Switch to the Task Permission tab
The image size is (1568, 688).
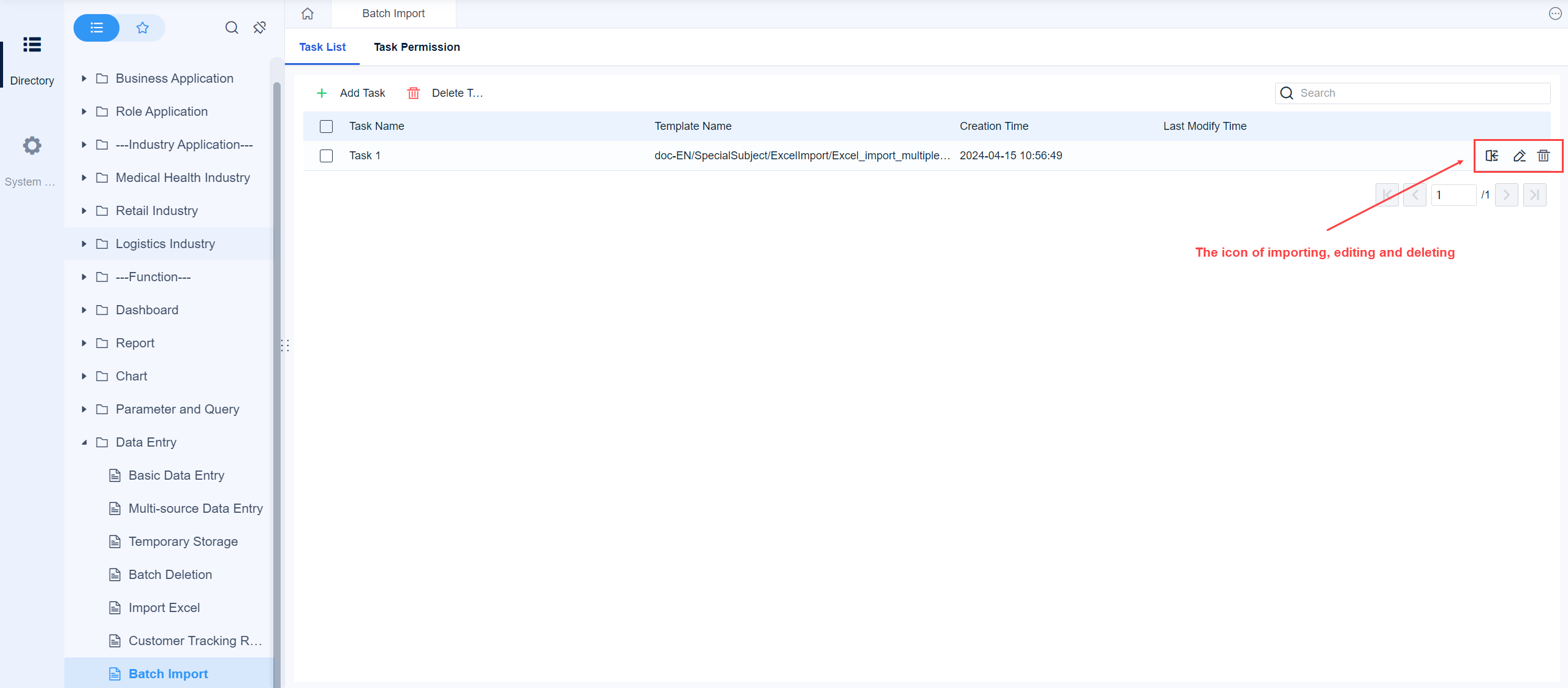coord(417,47)
